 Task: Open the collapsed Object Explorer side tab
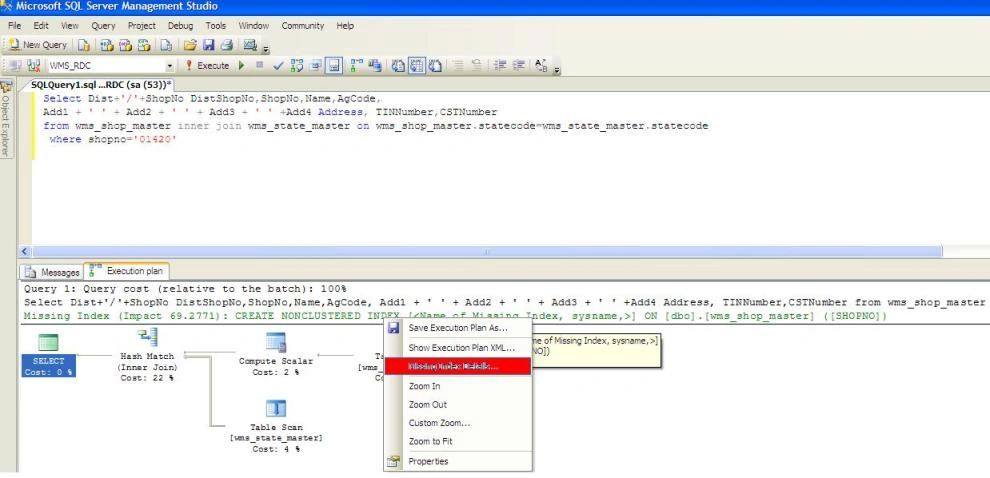(x=6, y=120)
